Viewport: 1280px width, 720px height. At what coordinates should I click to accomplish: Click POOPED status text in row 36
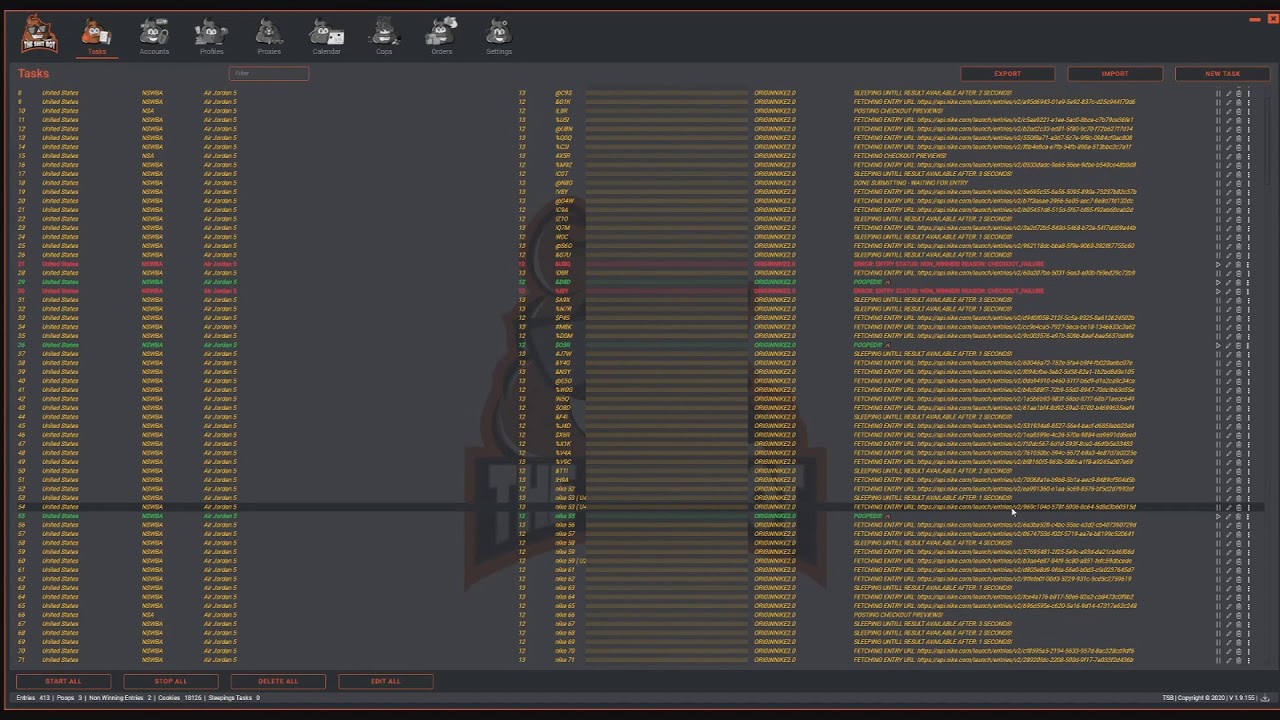click(870, 345)
